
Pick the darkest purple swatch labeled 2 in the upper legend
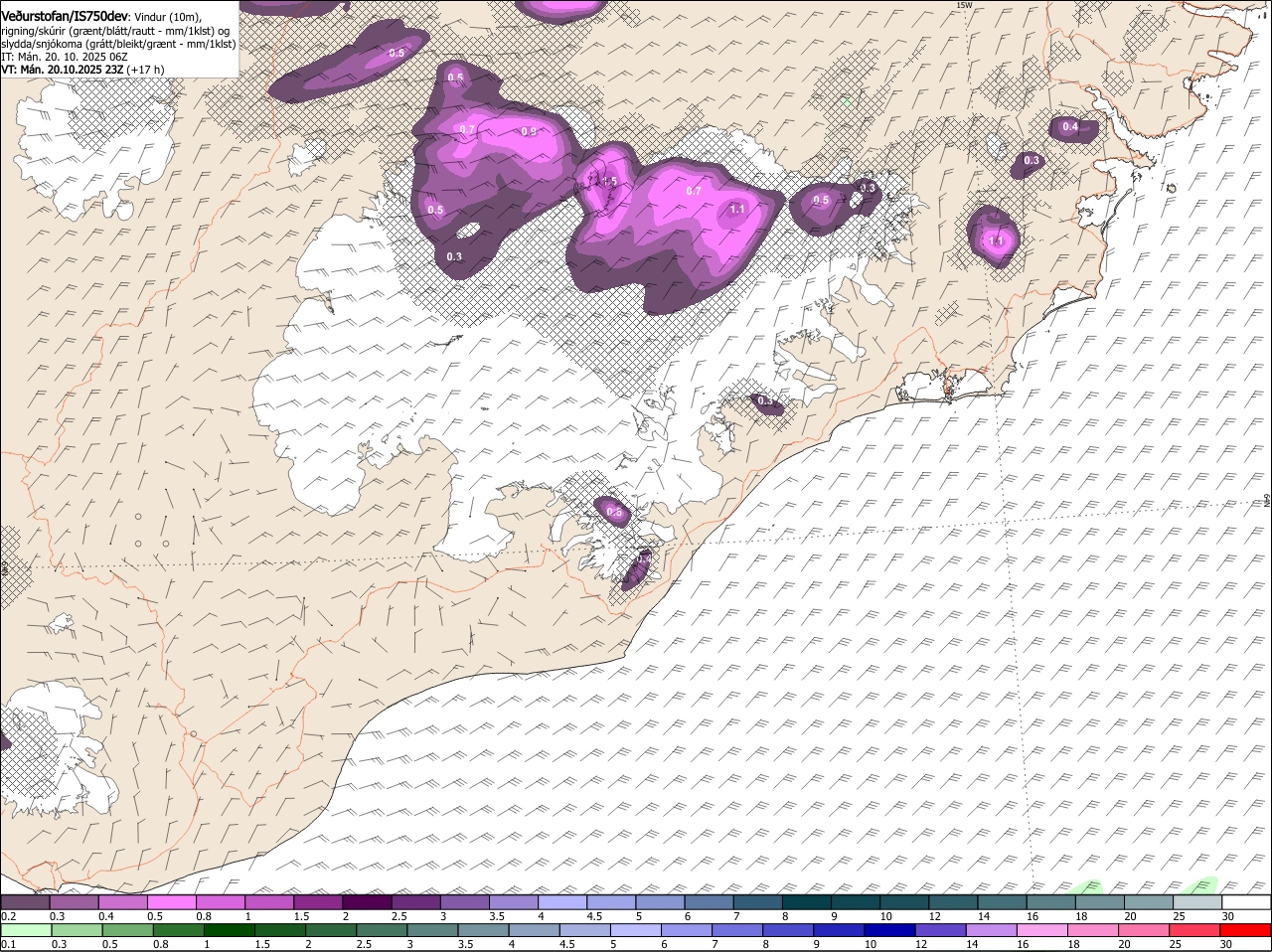[369, 902]
